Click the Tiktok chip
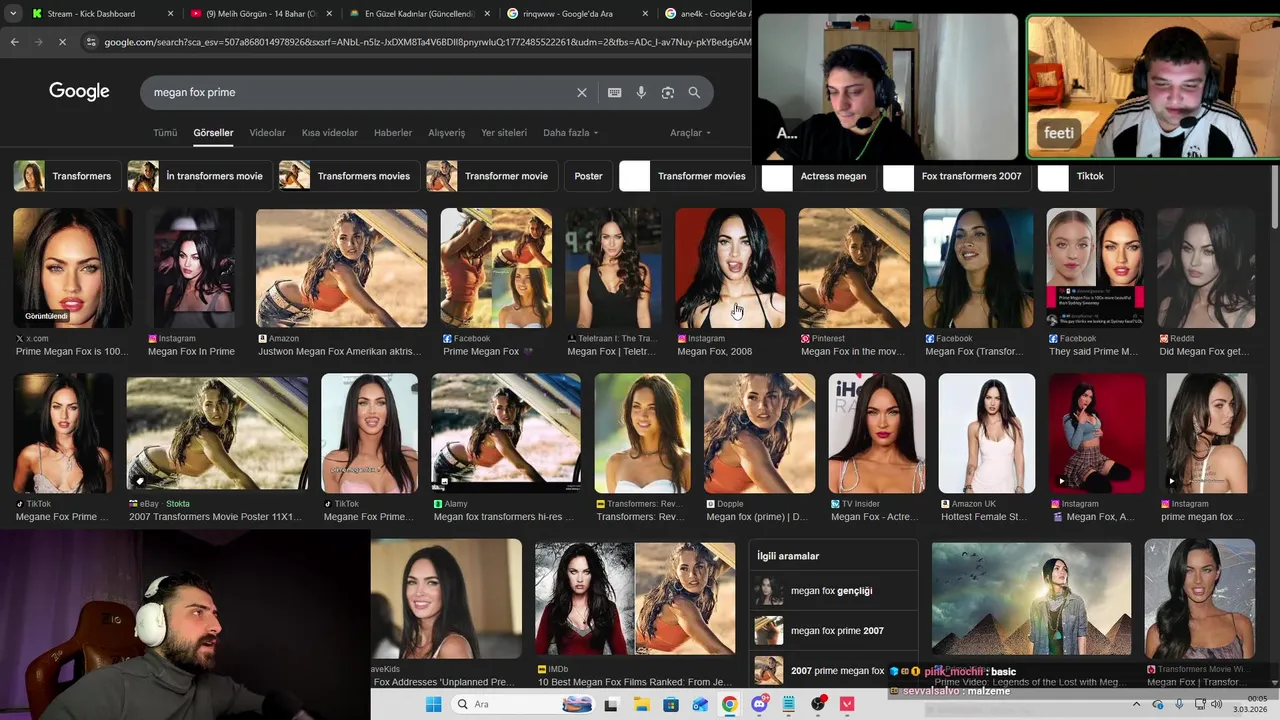 (x=1076, y=176)
